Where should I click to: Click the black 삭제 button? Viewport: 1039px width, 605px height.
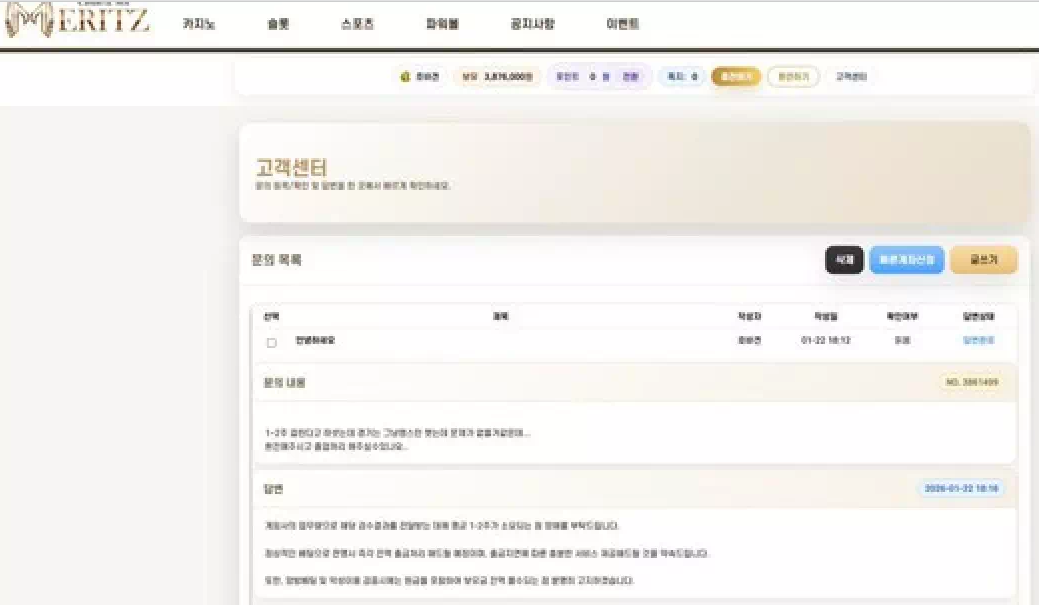click(844, 260)
